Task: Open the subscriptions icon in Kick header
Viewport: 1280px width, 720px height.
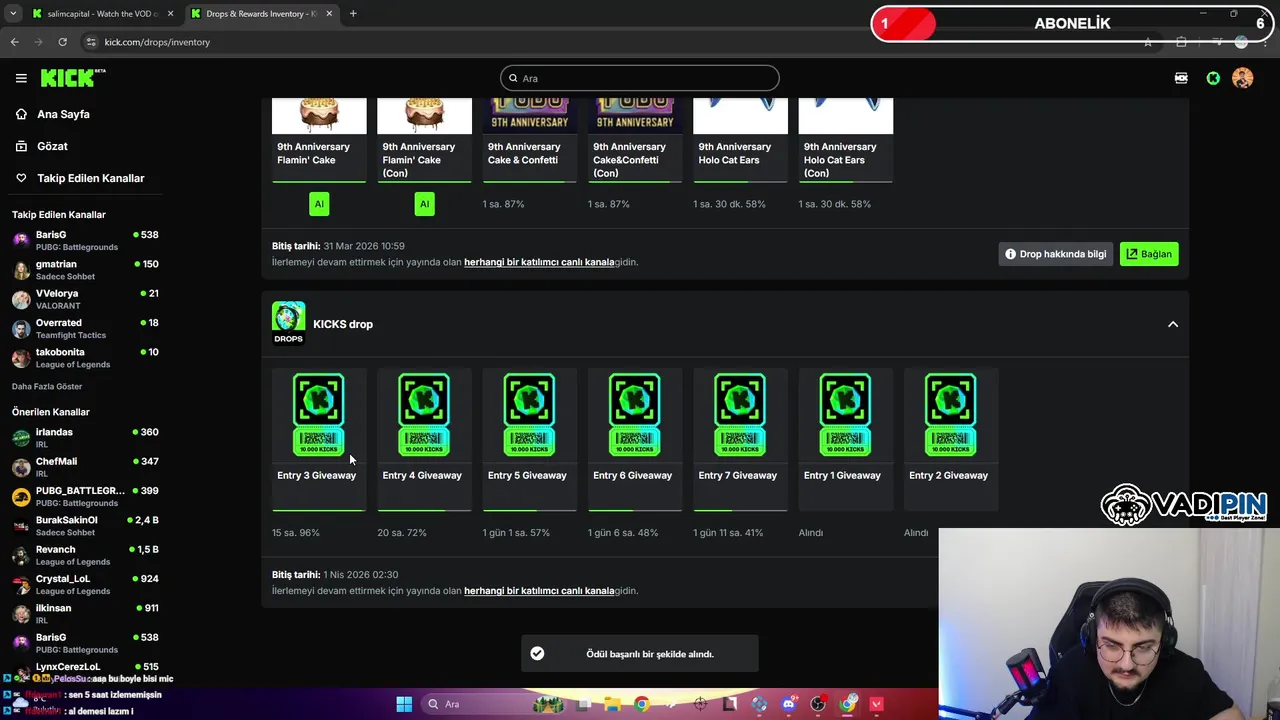Action: click(x=1181, y=78)
